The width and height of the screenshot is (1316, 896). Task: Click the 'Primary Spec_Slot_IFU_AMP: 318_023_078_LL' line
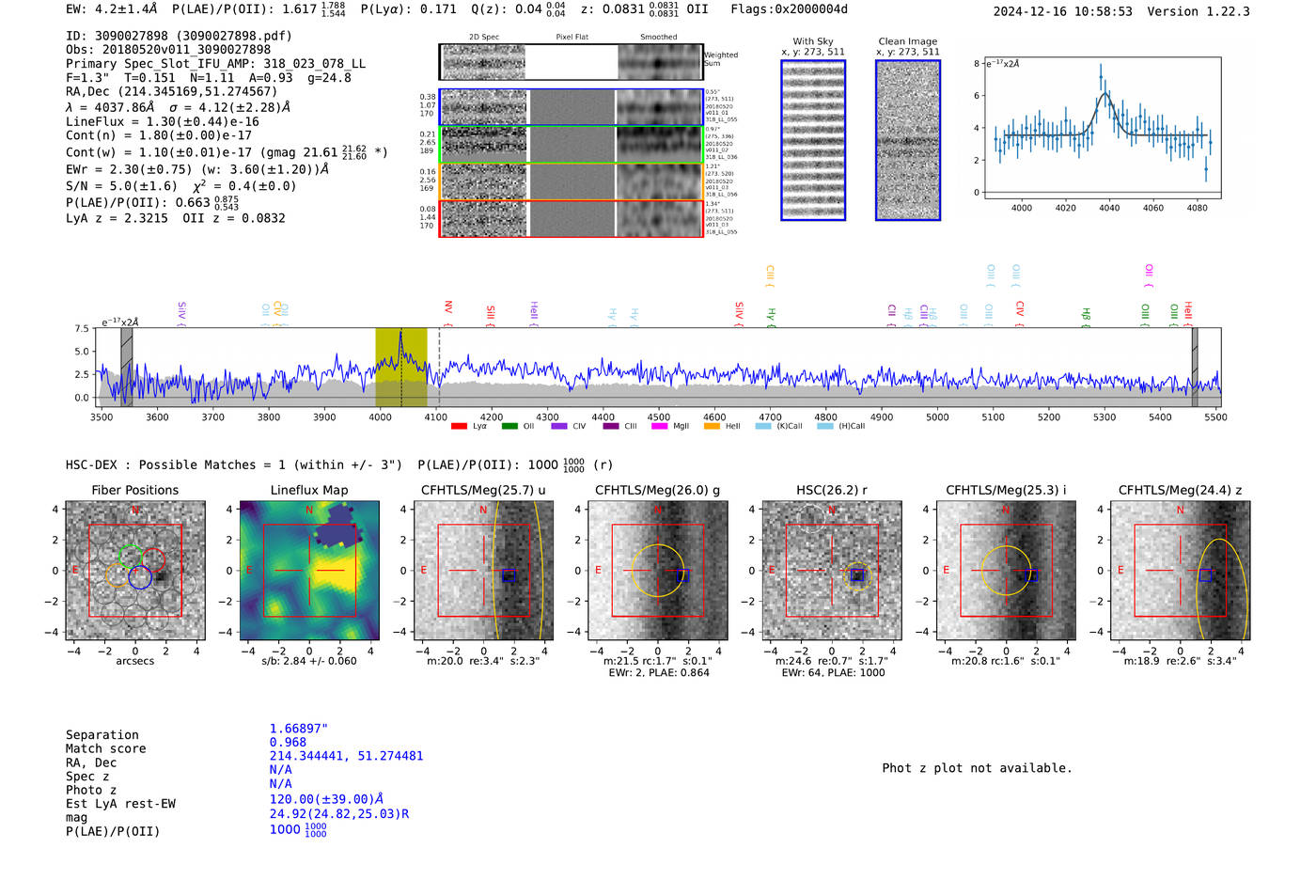coord(215,64)
